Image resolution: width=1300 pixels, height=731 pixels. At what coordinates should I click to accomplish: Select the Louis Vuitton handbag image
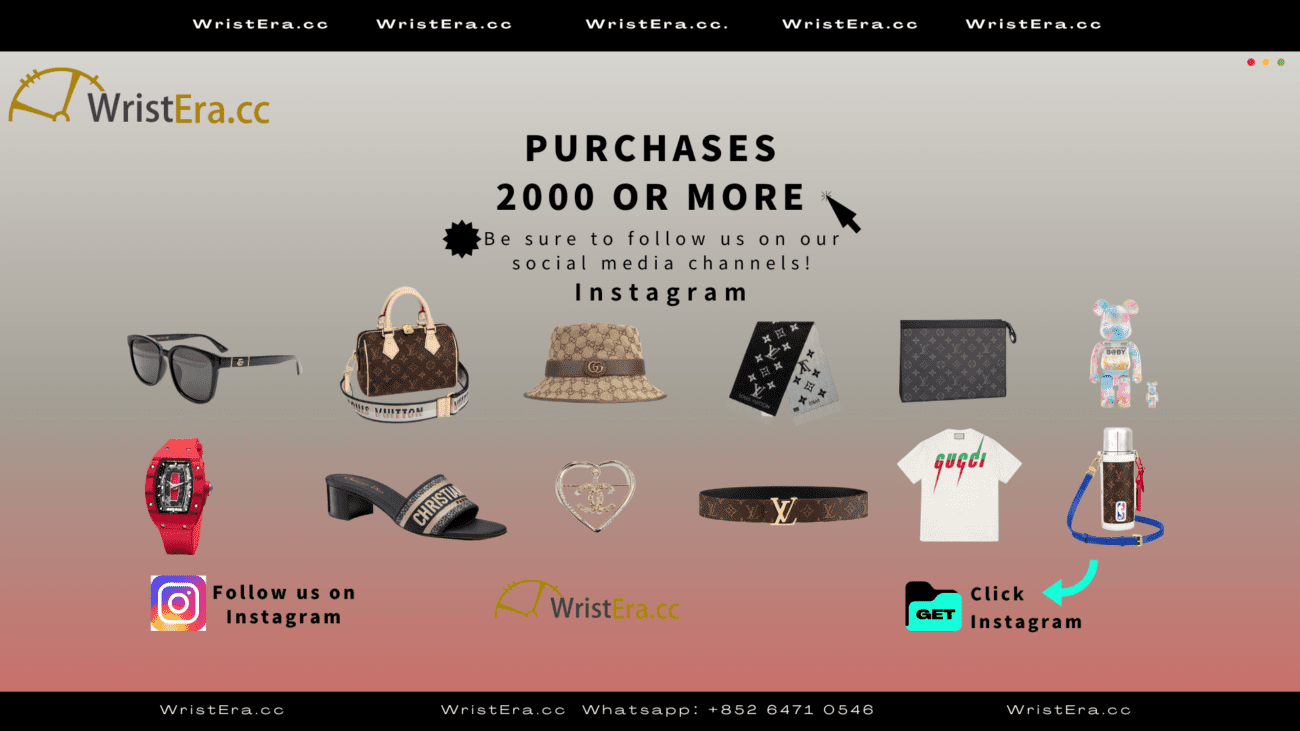pos(405,355)
